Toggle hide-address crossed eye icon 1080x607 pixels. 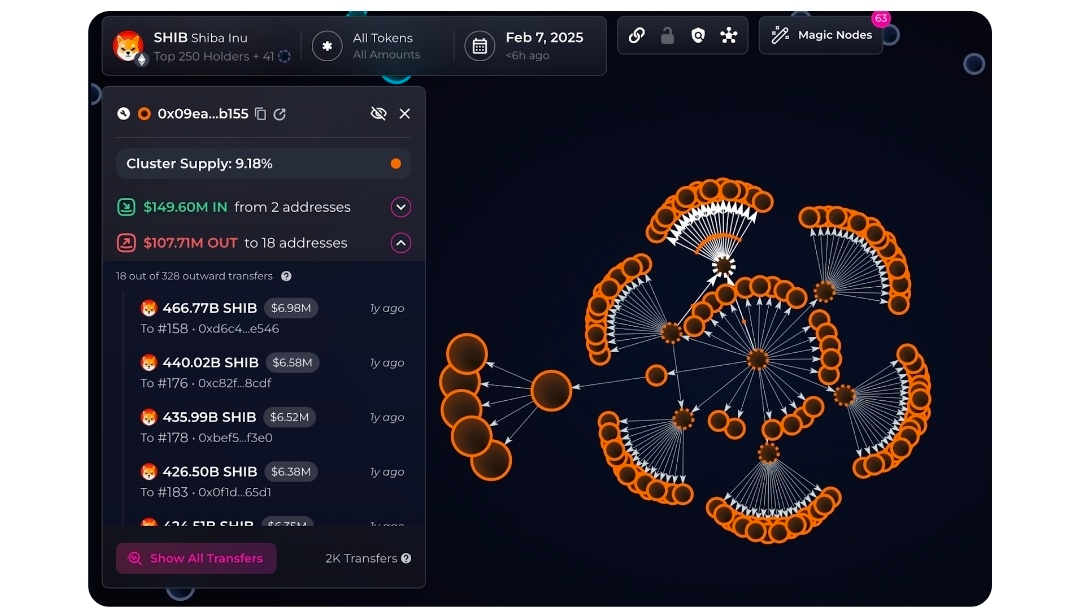(x=378, y=114)
